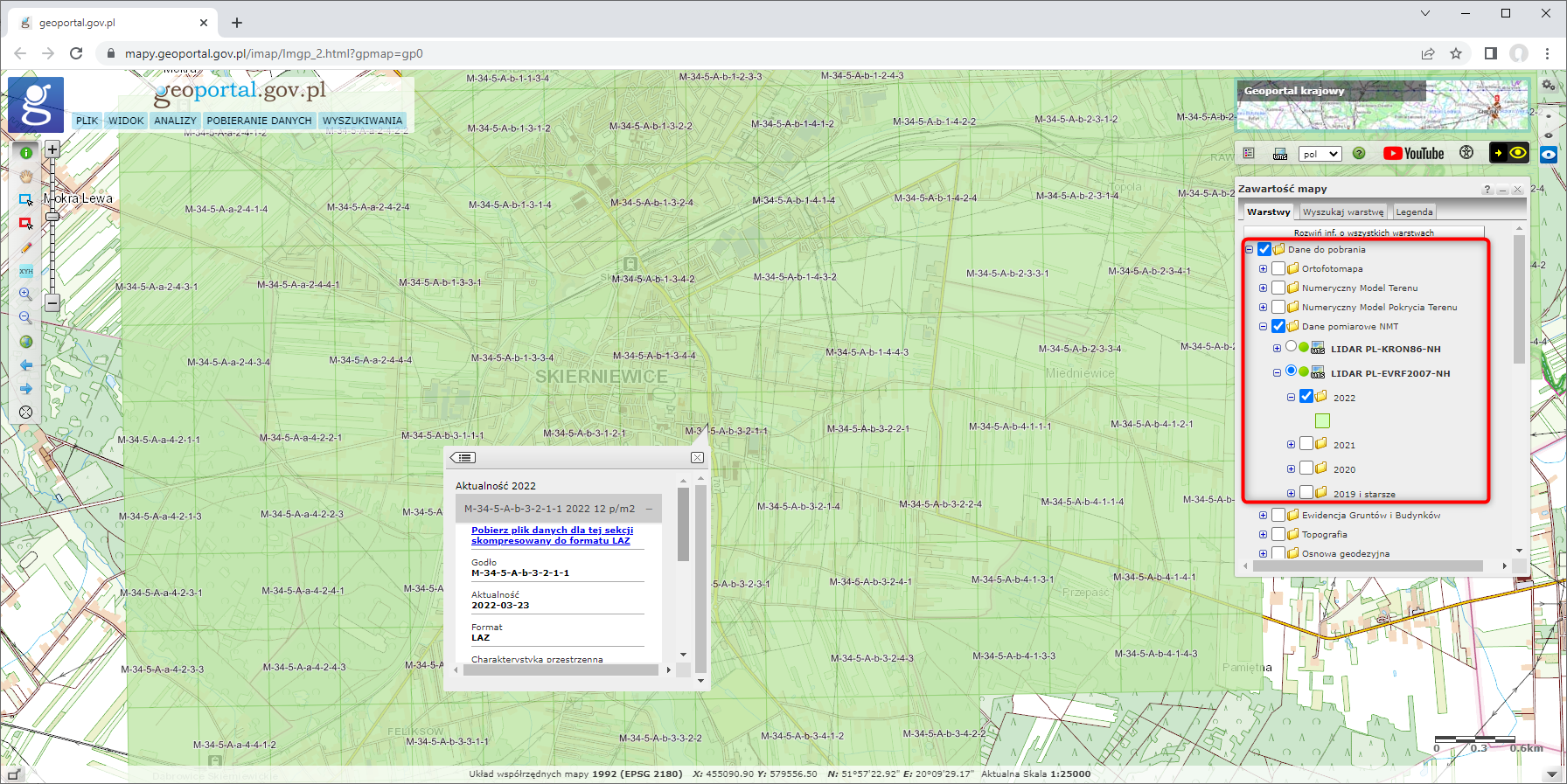
Task: Click the green info identify tool
Action: coord(26,153)
